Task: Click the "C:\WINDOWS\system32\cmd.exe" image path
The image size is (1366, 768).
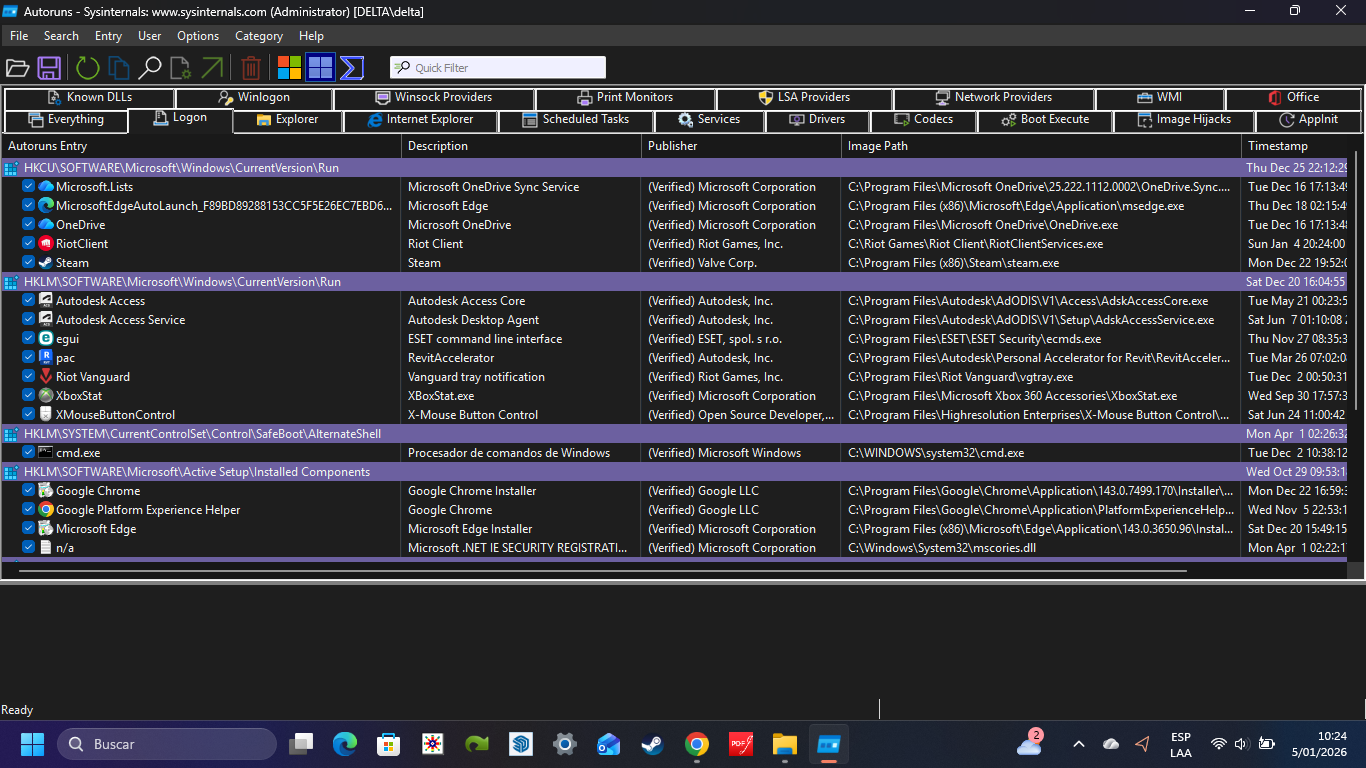Action: (x=936, y=453)
